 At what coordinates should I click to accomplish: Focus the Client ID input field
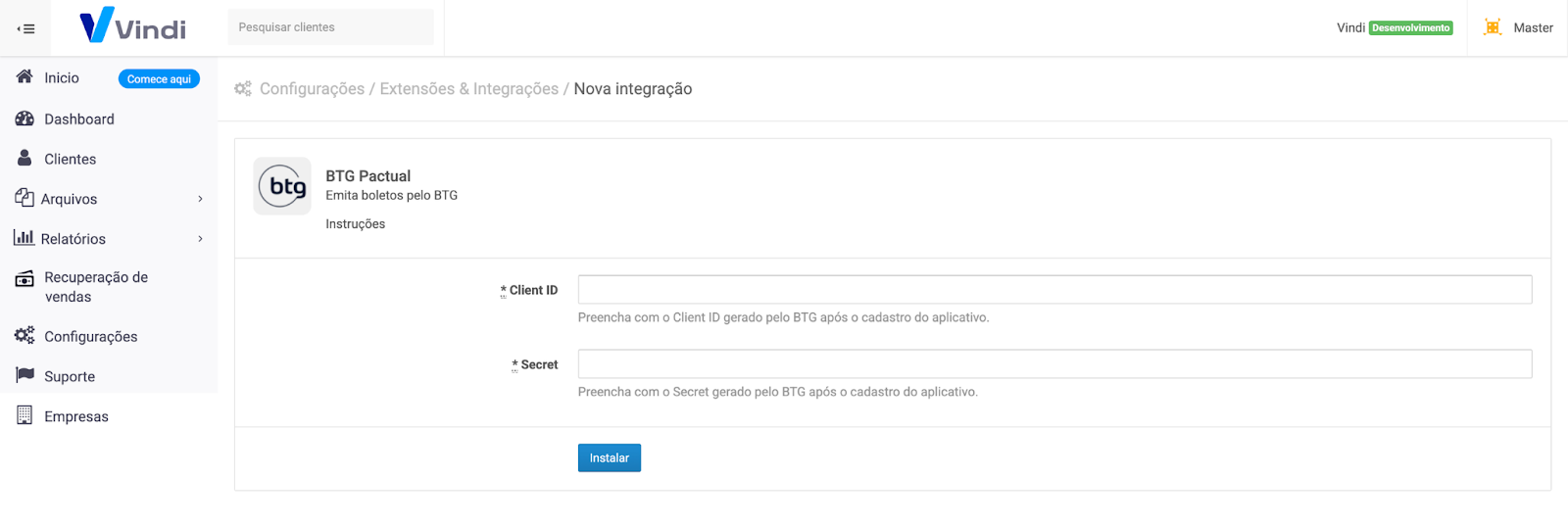[1053, 290]
